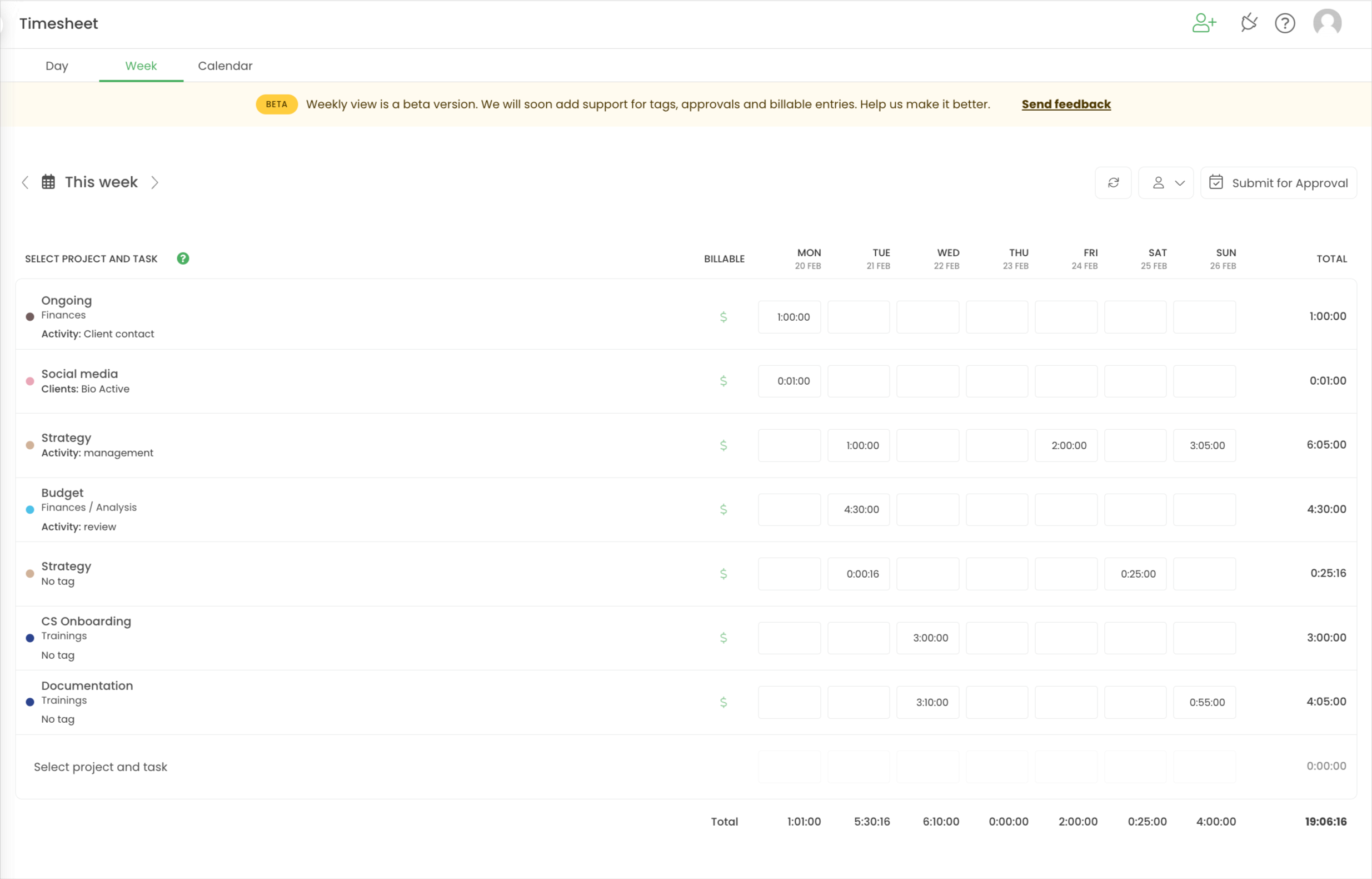Viewport: 1372px width, 879px height.
Task: Click the refresh timesheet icon
Action: coord(1113,183)
